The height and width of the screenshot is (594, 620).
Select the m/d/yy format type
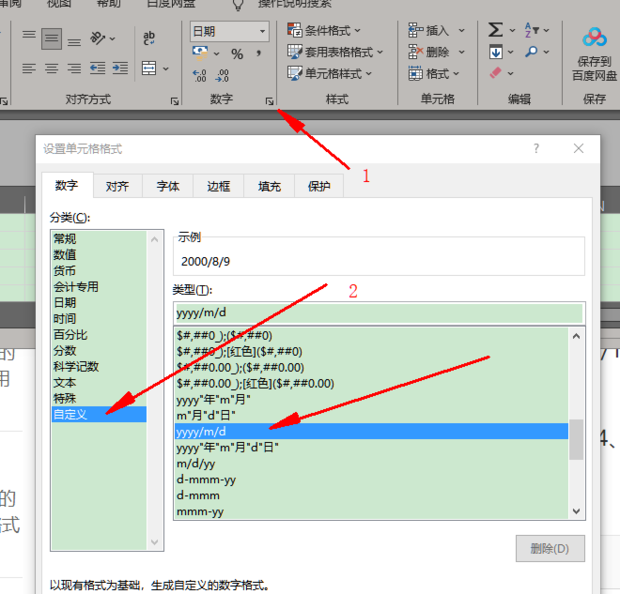tap(194, 463)
